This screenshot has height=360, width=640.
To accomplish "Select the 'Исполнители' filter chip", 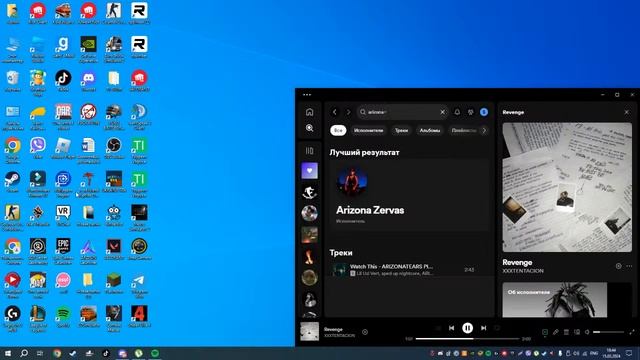I will [x=369, y=130].
